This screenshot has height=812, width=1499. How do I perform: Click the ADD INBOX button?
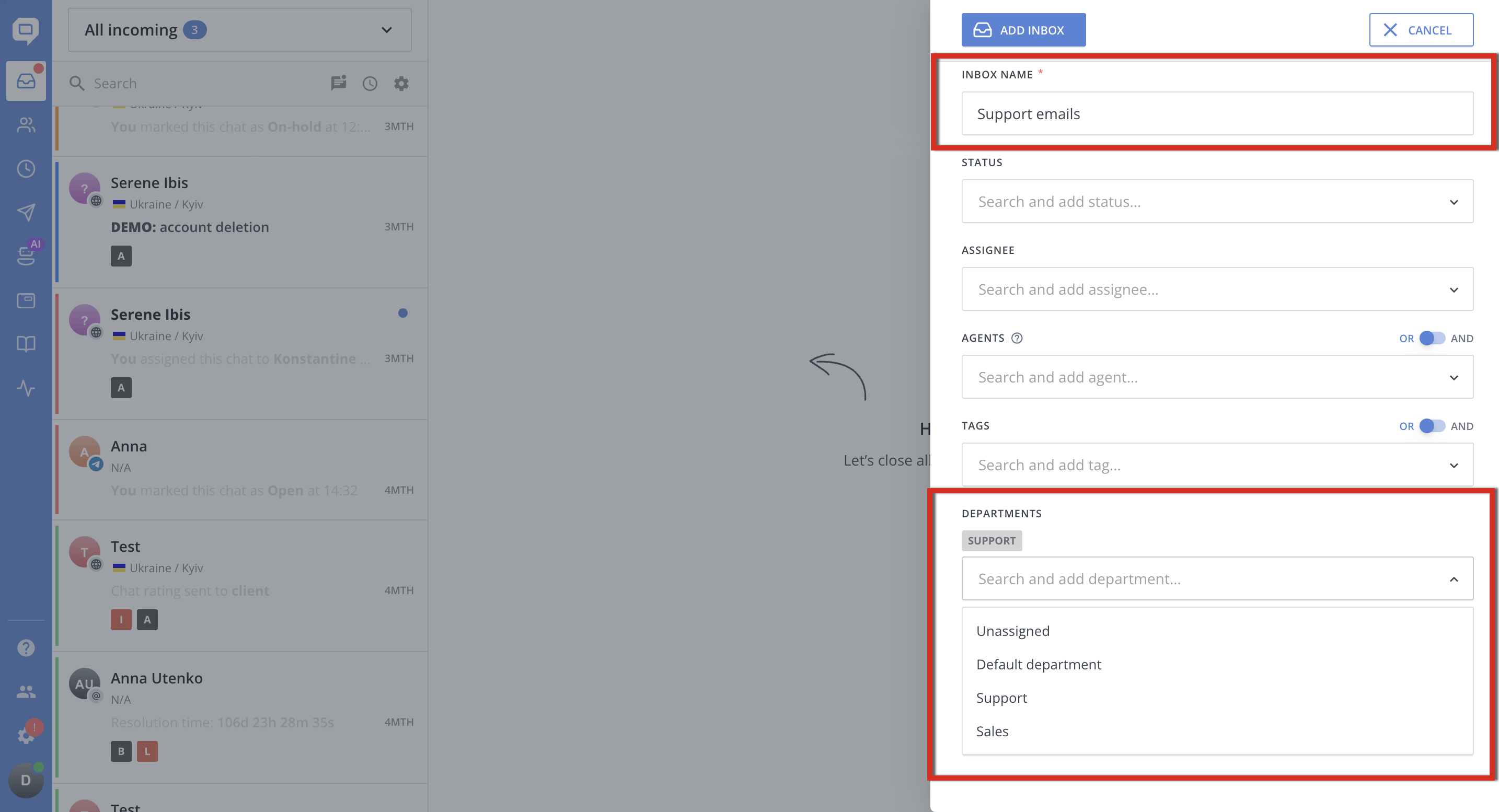click(x=1023, y=30)
